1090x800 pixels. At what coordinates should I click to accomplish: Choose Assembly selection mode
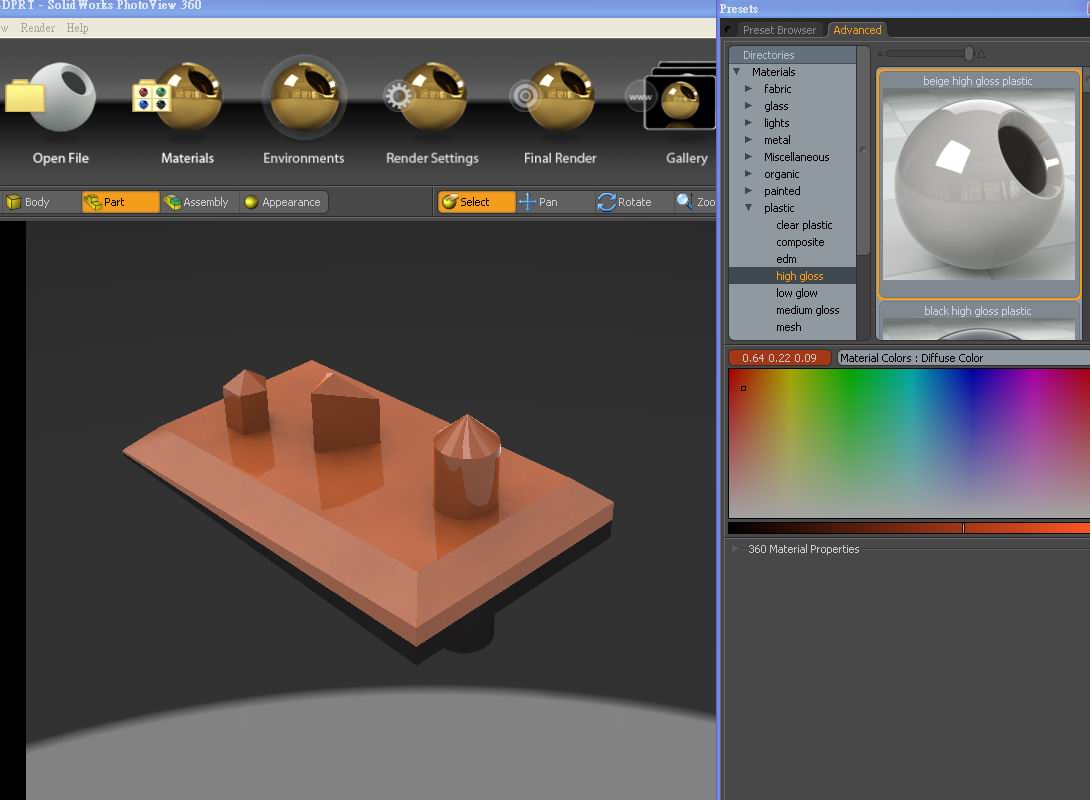[199, 202]
